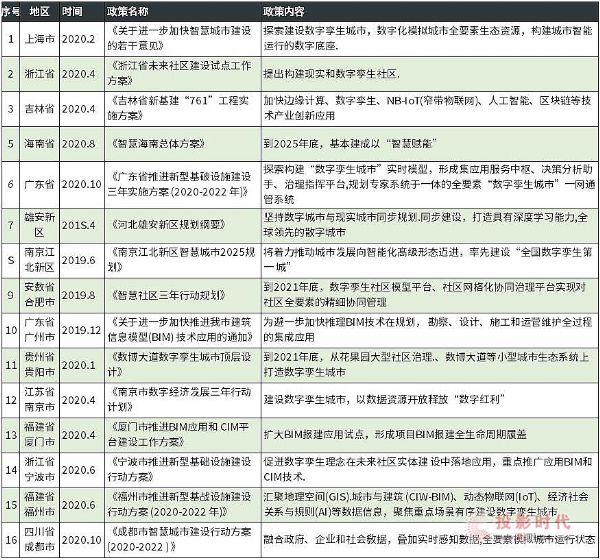Select the cell 广东省广州市
600x560 pixels.
point(39,330)
